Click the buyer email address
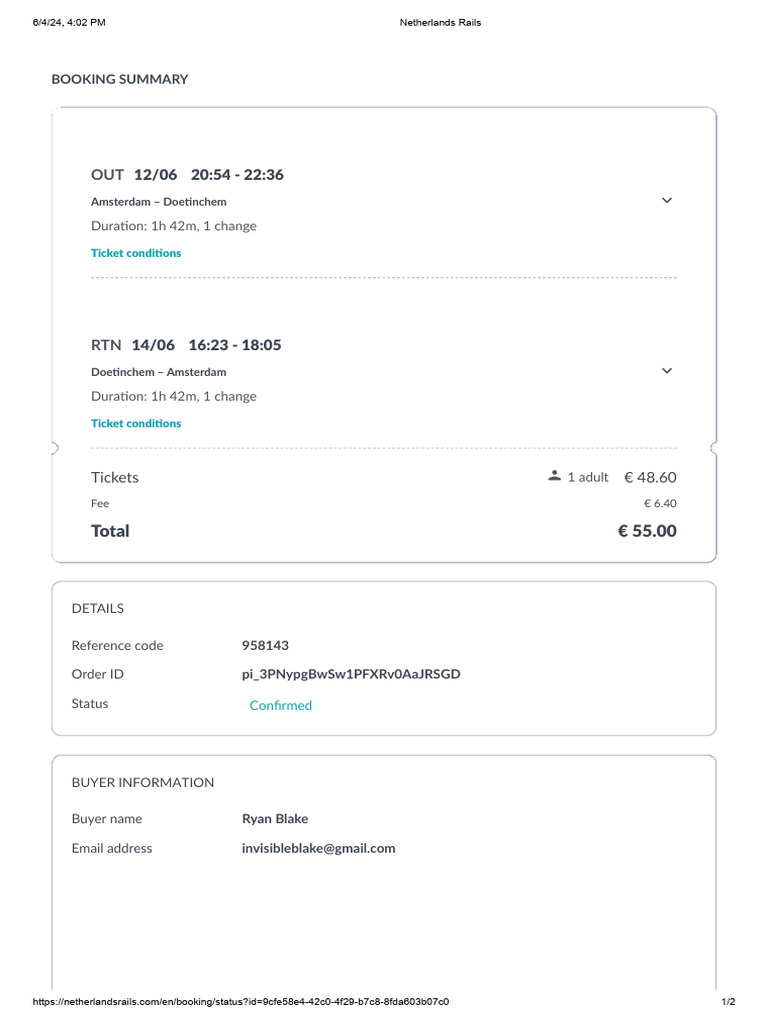 (318, 848)
